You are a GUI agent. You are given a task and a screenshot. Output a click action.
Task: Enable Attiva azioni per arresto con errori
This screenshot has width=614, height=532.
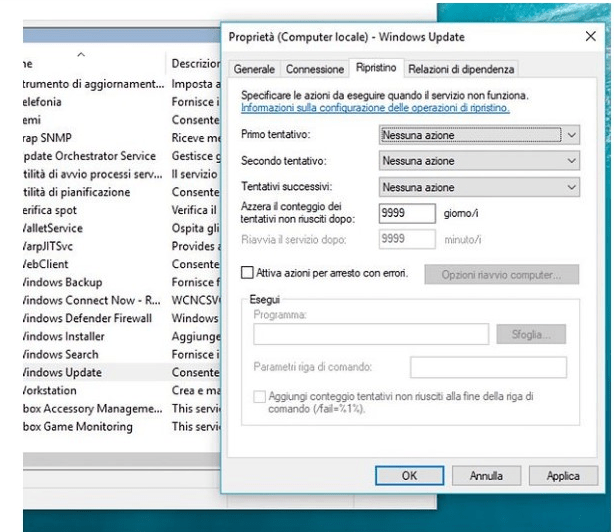(x=249, y=272)
